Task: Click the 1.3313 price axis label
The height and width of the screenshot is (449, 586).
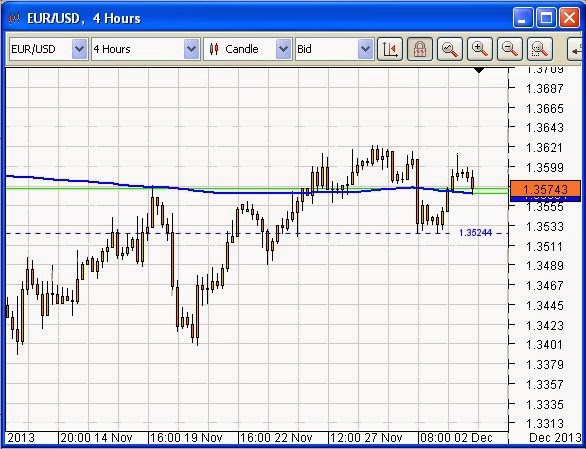Action: pos(544,424)
